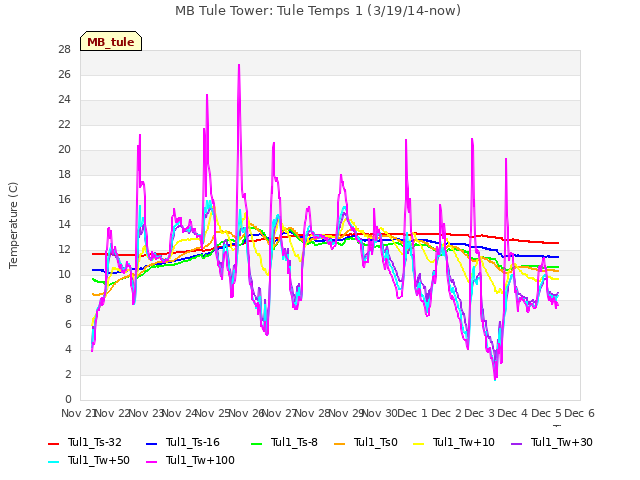The image size is (640, 480).
Task: Click the purple Tul1_Tw+30 legend swatch
Action: tap(517, 444)
